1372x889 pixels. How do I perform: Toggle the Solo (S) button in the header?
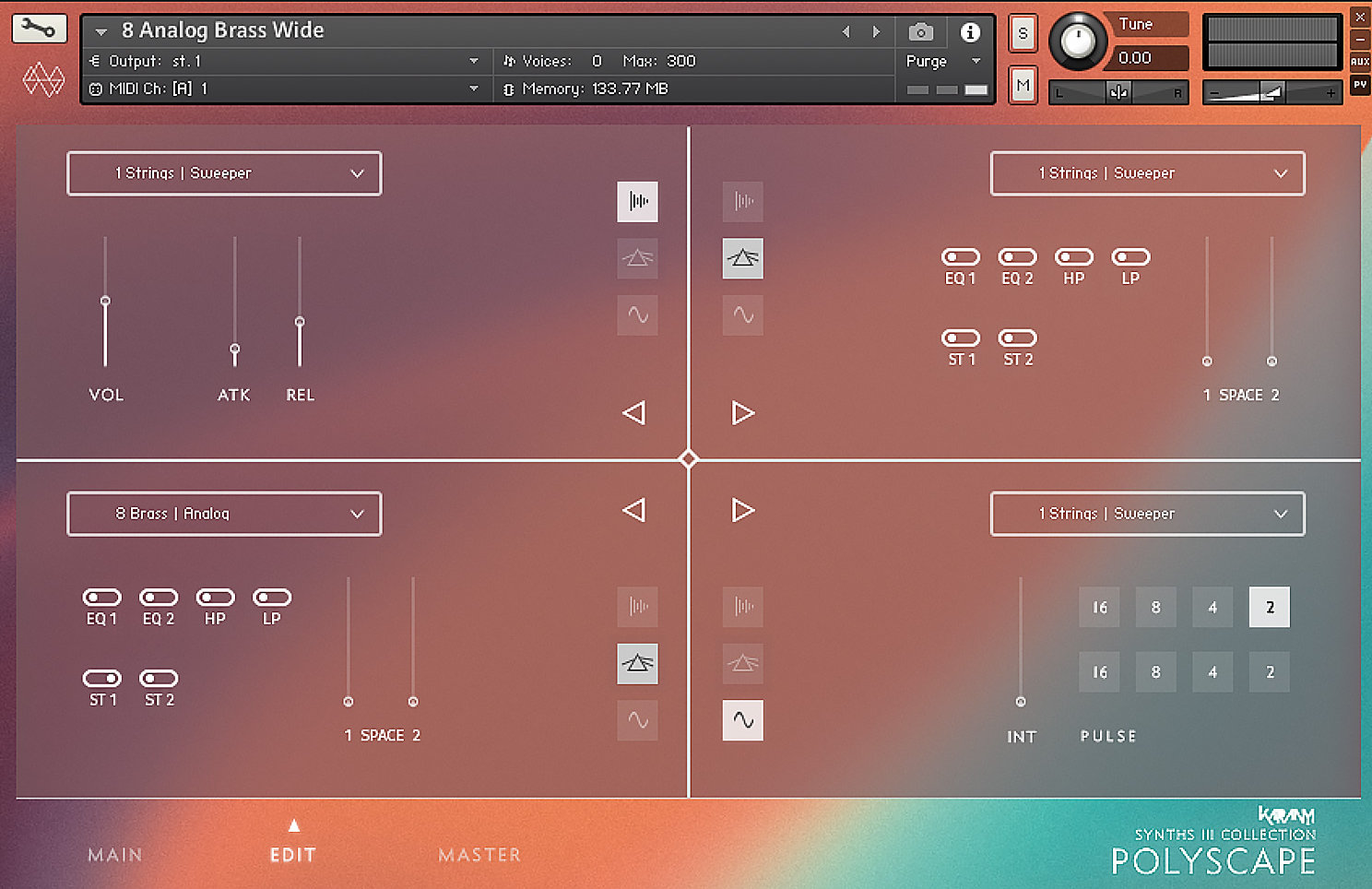[1023, 32]
